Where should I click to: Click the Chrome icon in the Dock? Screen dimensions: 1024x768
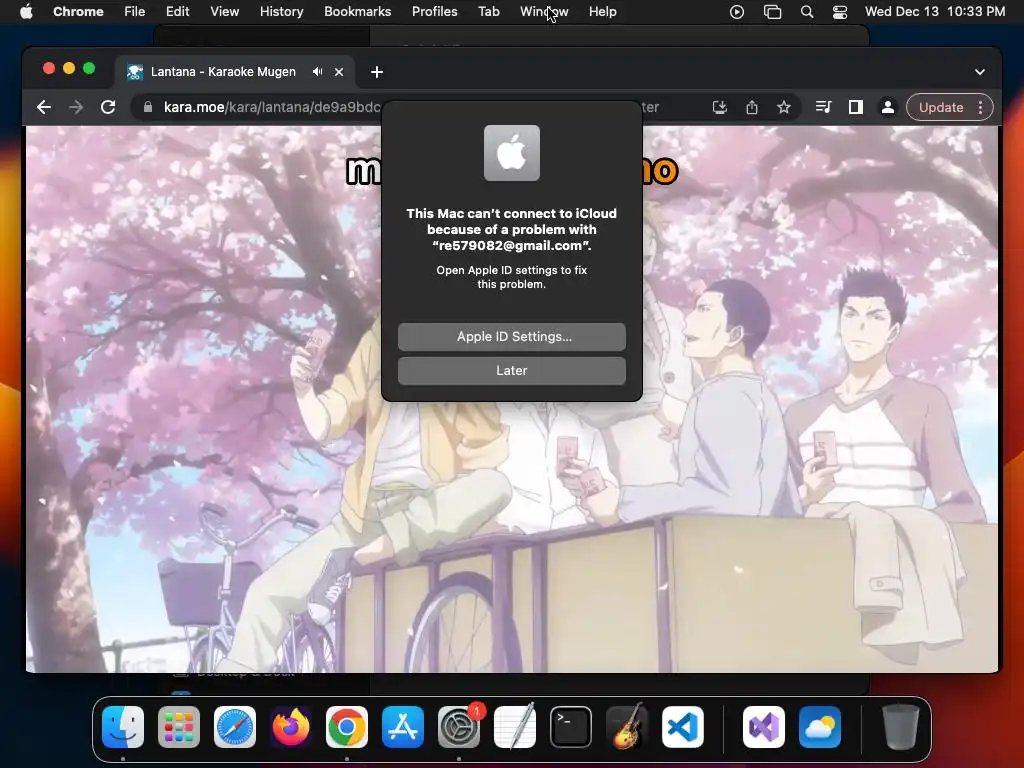pos(347,727)
